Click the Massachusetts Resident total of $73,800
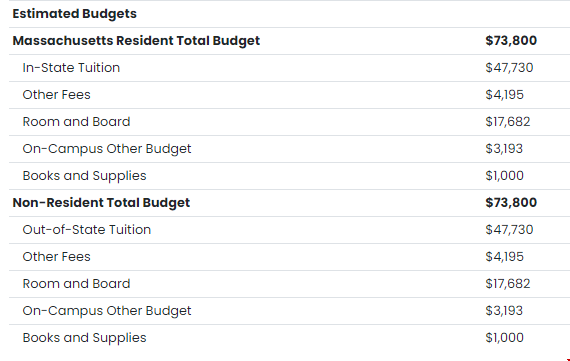 point(511,41)
